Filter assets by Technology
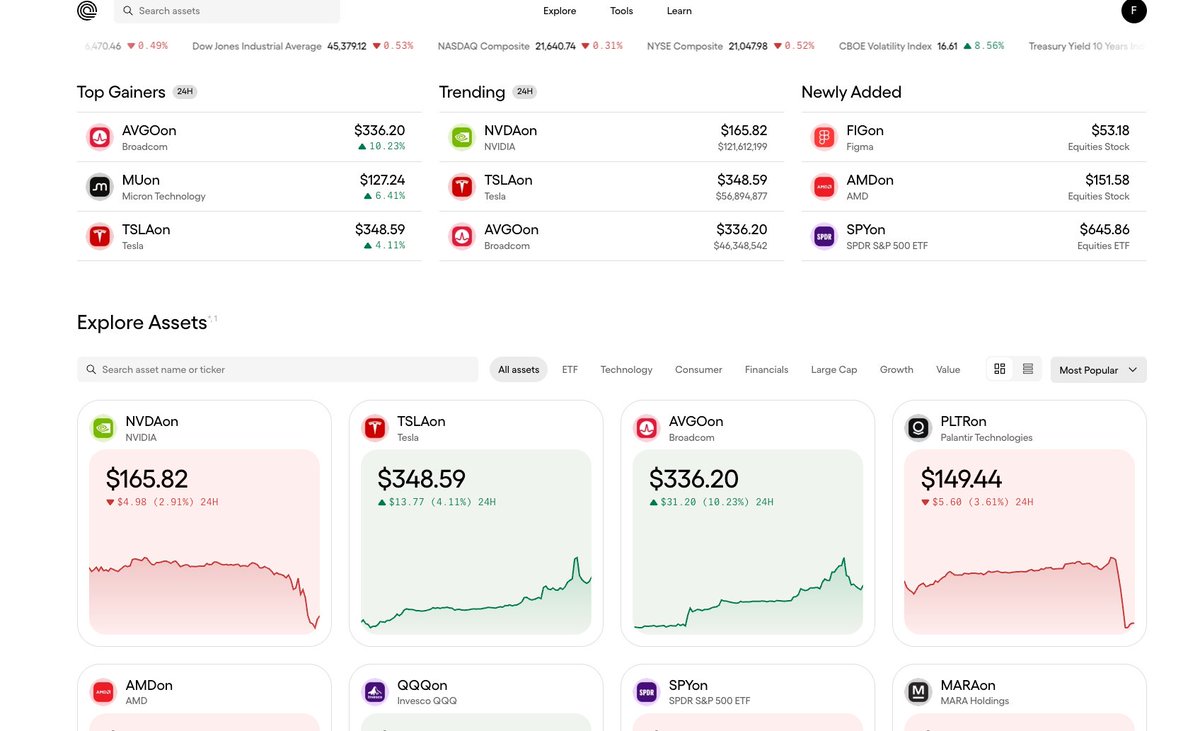The image size is (1200, 731). [x=626, y=370]
